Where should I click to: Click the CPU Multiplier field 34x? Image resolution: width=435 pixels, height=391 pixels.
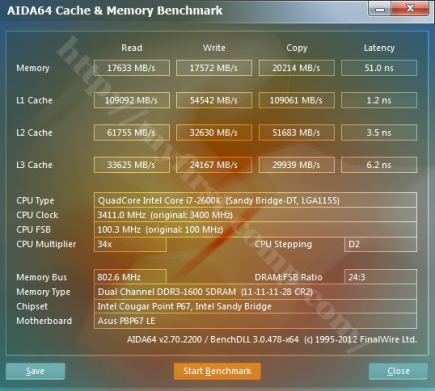point(130,244)
